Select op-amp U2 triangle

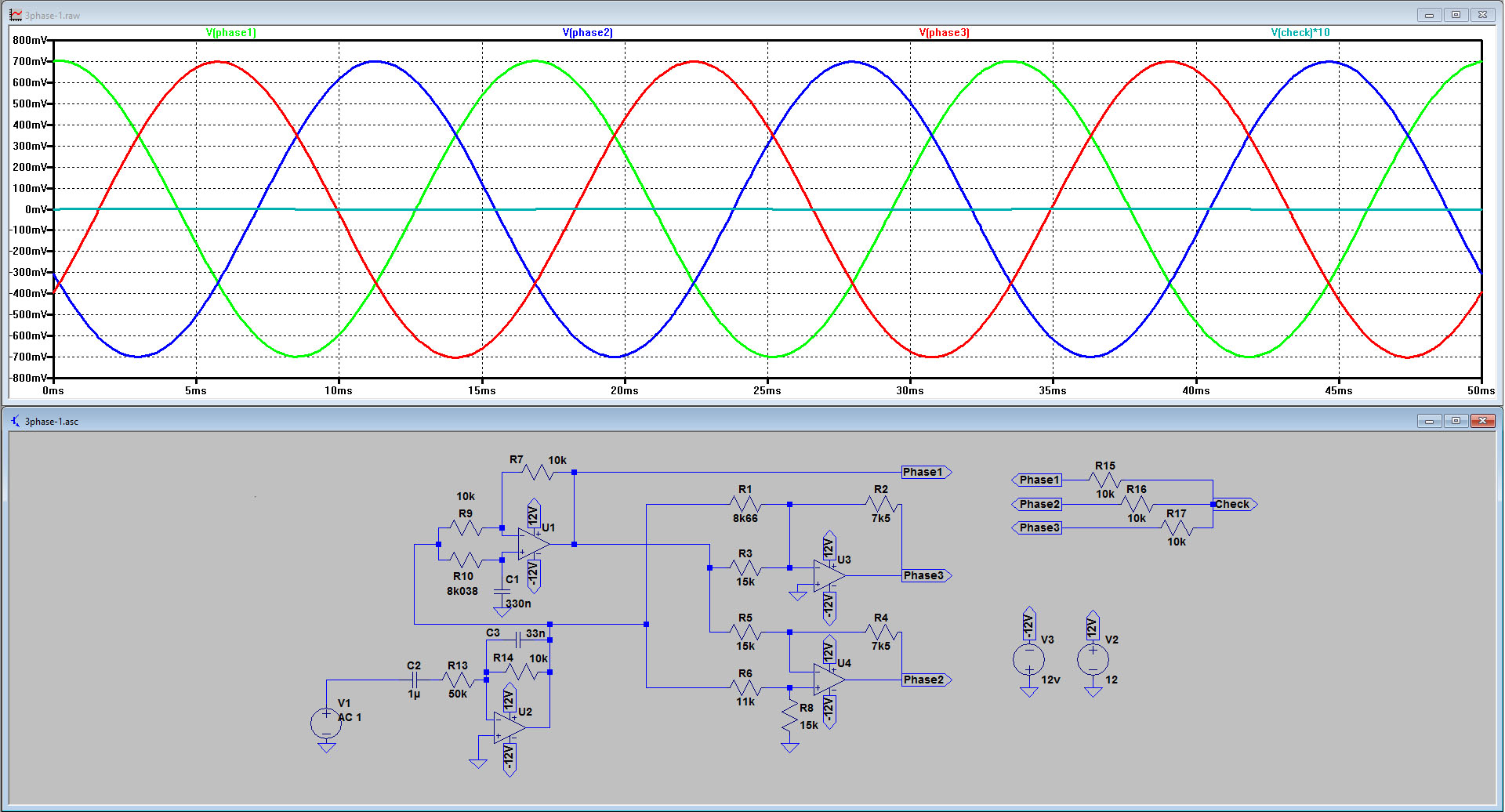coord(510,727)
